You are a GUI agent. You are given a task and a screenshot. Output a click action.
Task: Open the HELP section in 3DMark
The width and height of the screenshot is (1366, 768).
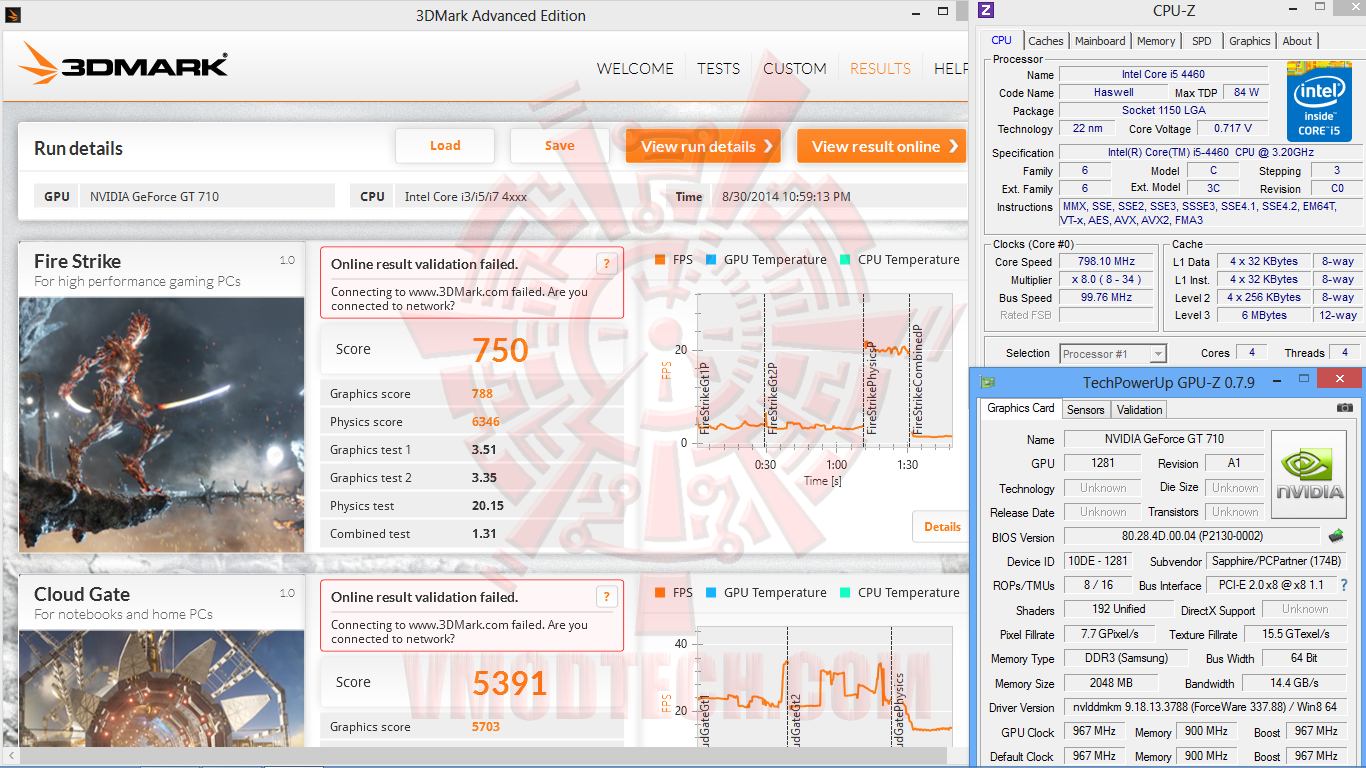point(951,69)
